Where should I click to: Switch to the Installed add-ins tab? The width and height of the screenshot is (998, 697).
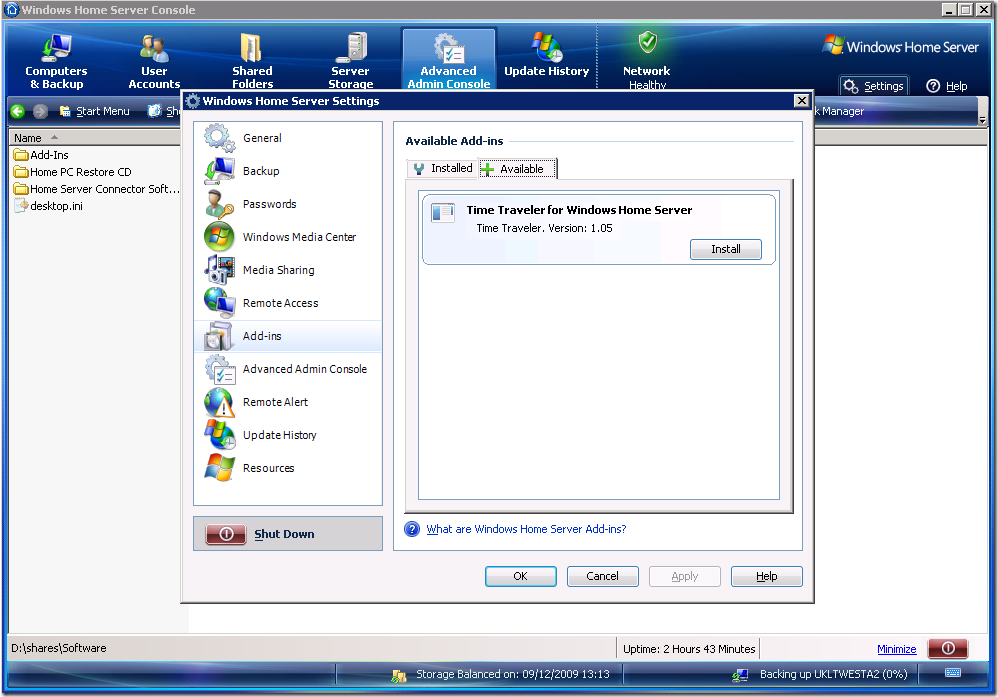[443, 169]
